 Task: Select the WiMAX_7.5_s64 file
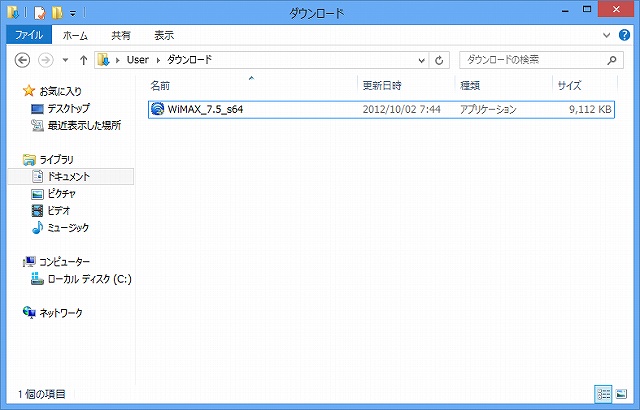click(381, 109)
